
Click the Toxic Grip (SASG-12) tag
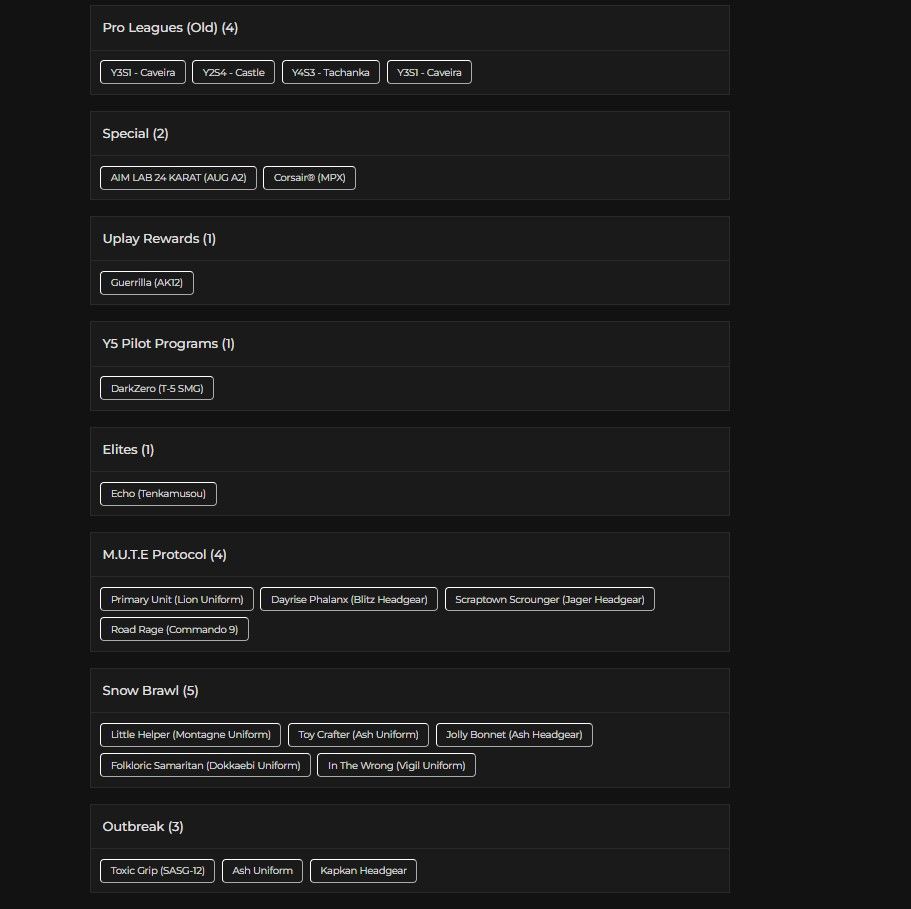(x=157, y=871)
